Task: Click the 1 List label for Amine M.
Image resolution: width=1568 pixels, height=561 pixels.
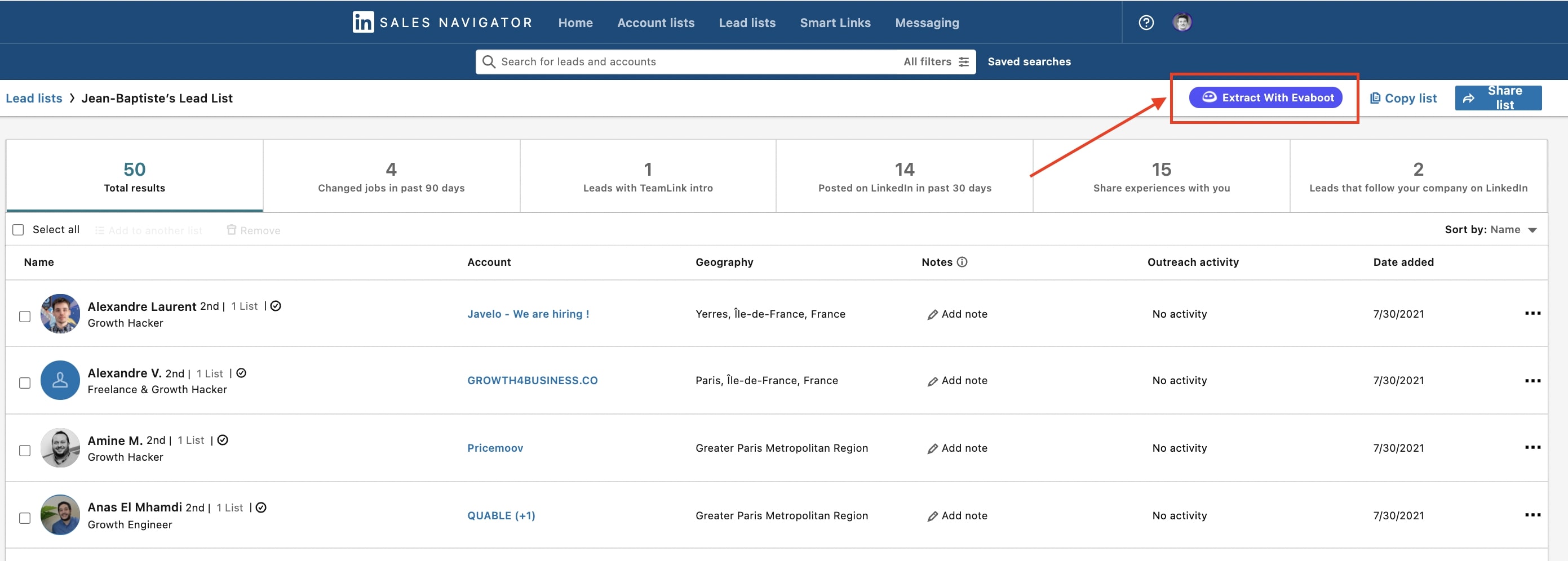Action: tap(191, 440)
